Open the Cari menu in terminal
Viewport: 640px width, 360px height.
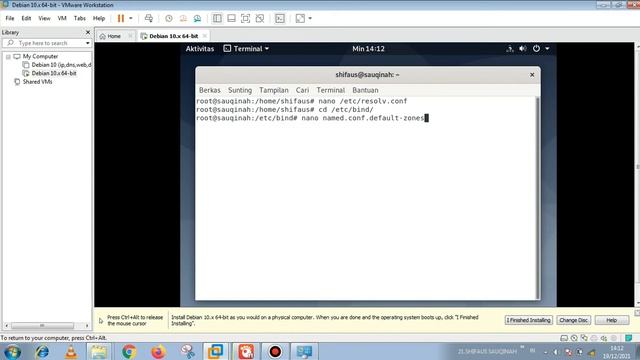pos(302,90)
